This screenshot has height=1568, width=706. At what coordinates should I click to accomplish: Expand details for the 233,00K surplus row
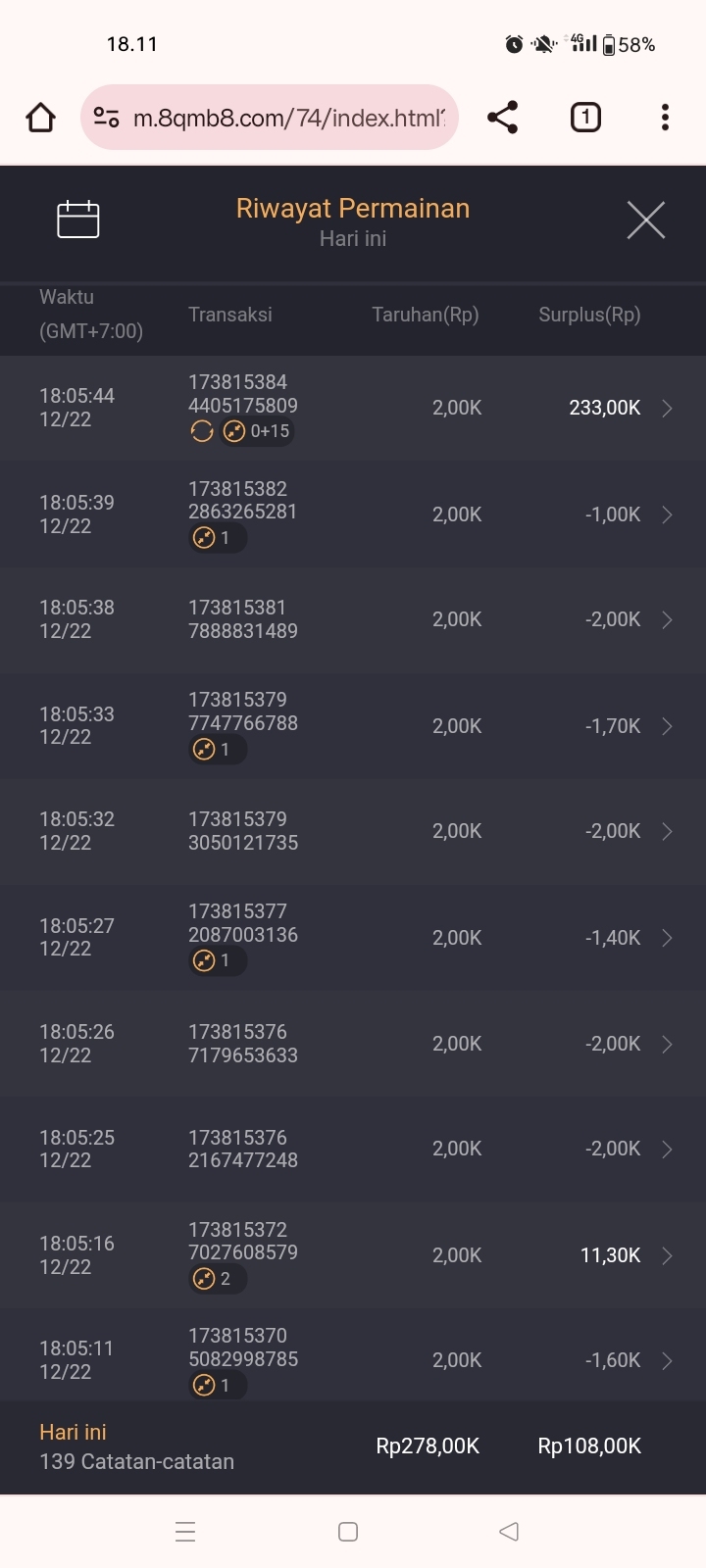click(667, 409)
